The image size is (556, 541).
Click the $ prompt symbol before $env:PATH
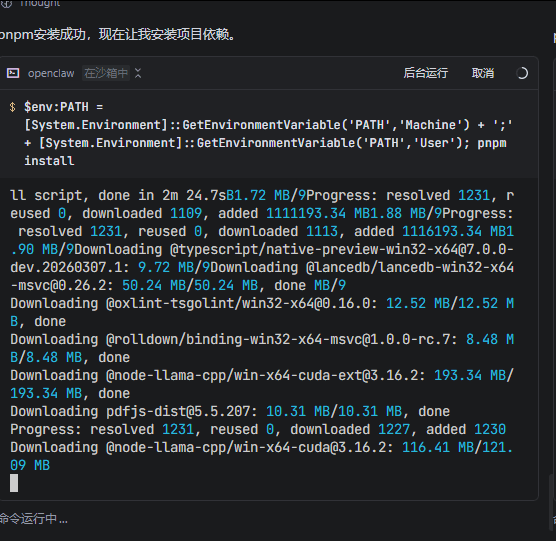click(13, 107)
